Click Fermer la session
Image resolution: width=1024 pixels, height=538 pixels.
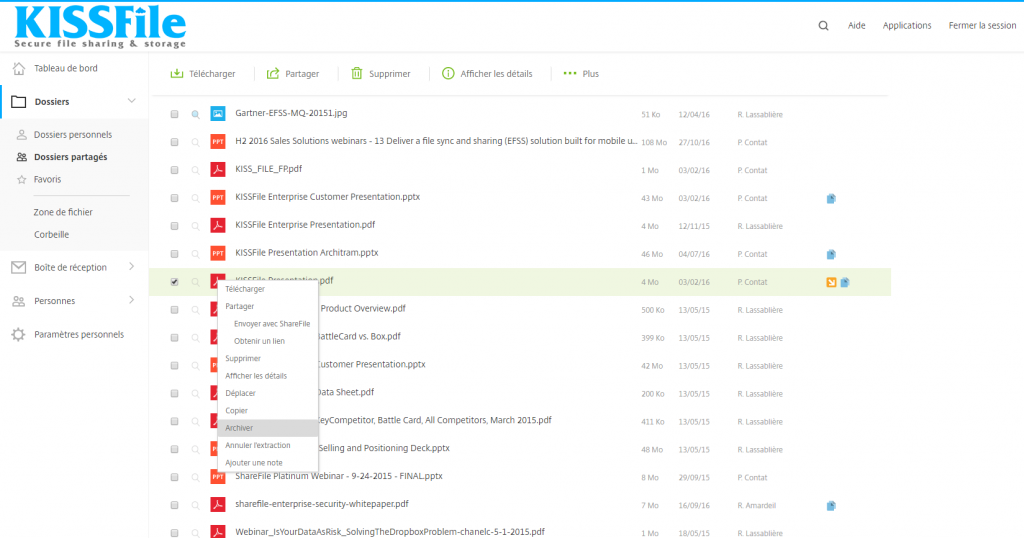pyautogui.click(x=982, y=25)
